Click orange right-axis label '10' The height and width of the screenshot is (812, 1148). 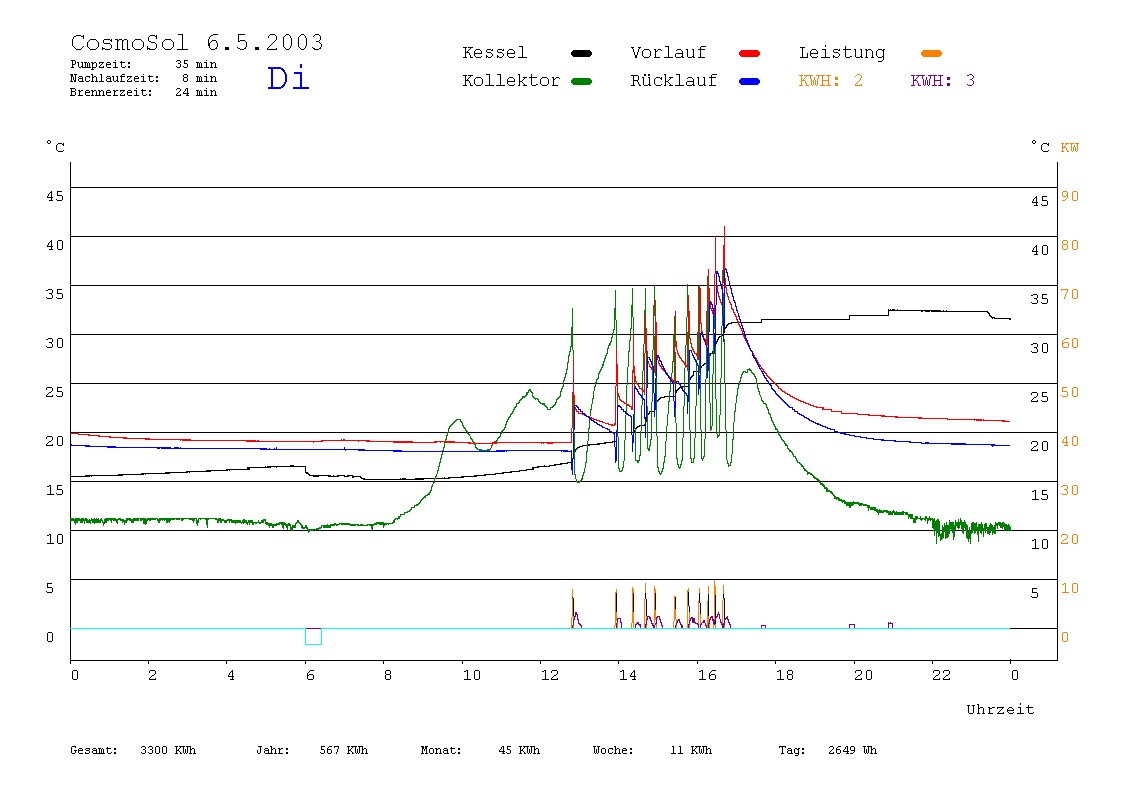1070,588
